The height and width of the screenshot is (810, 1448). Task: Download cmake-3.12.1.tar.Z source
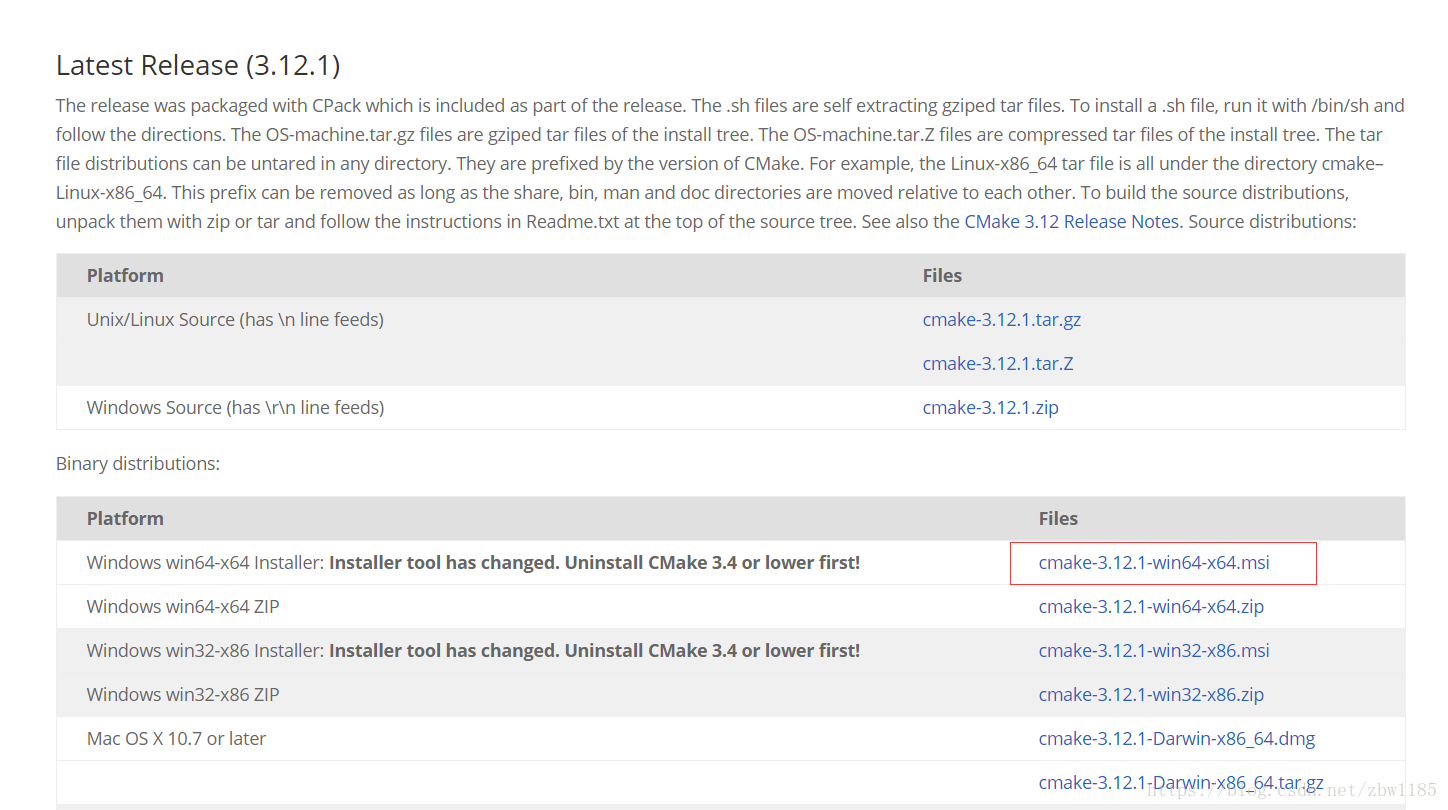pos(998,364)
